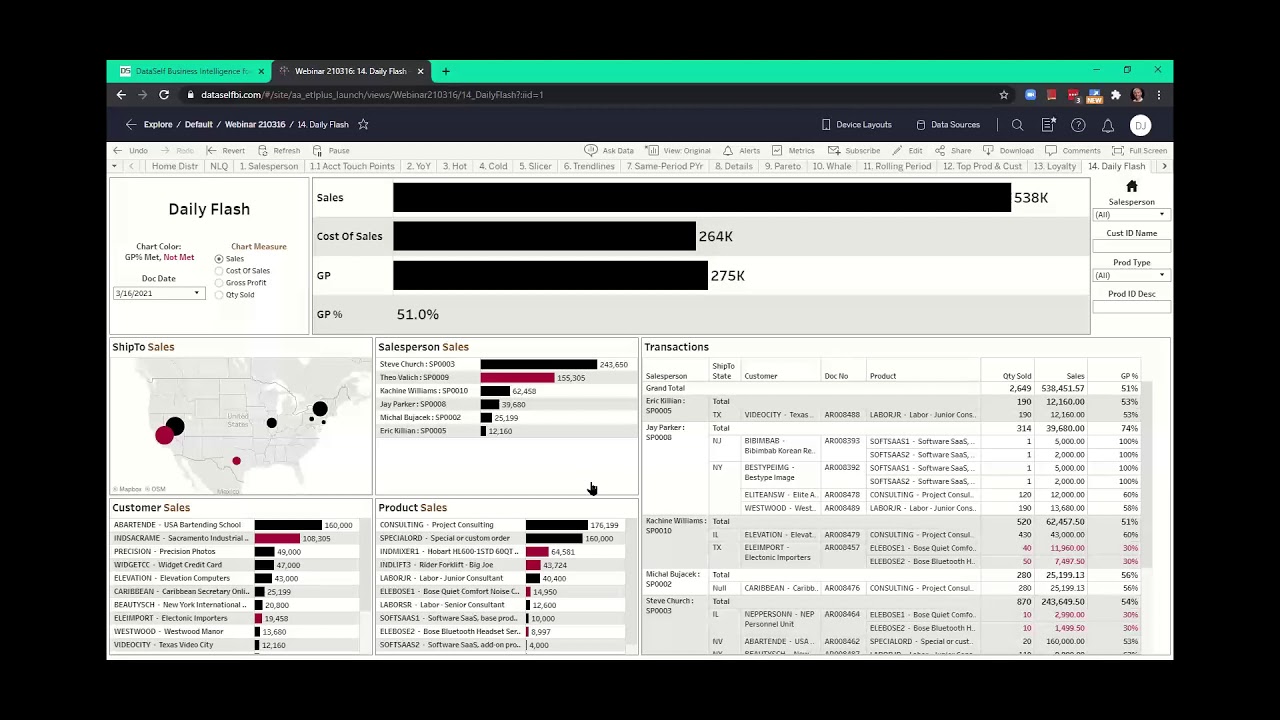Open notifications bell in header

(x=1108, y=125)
